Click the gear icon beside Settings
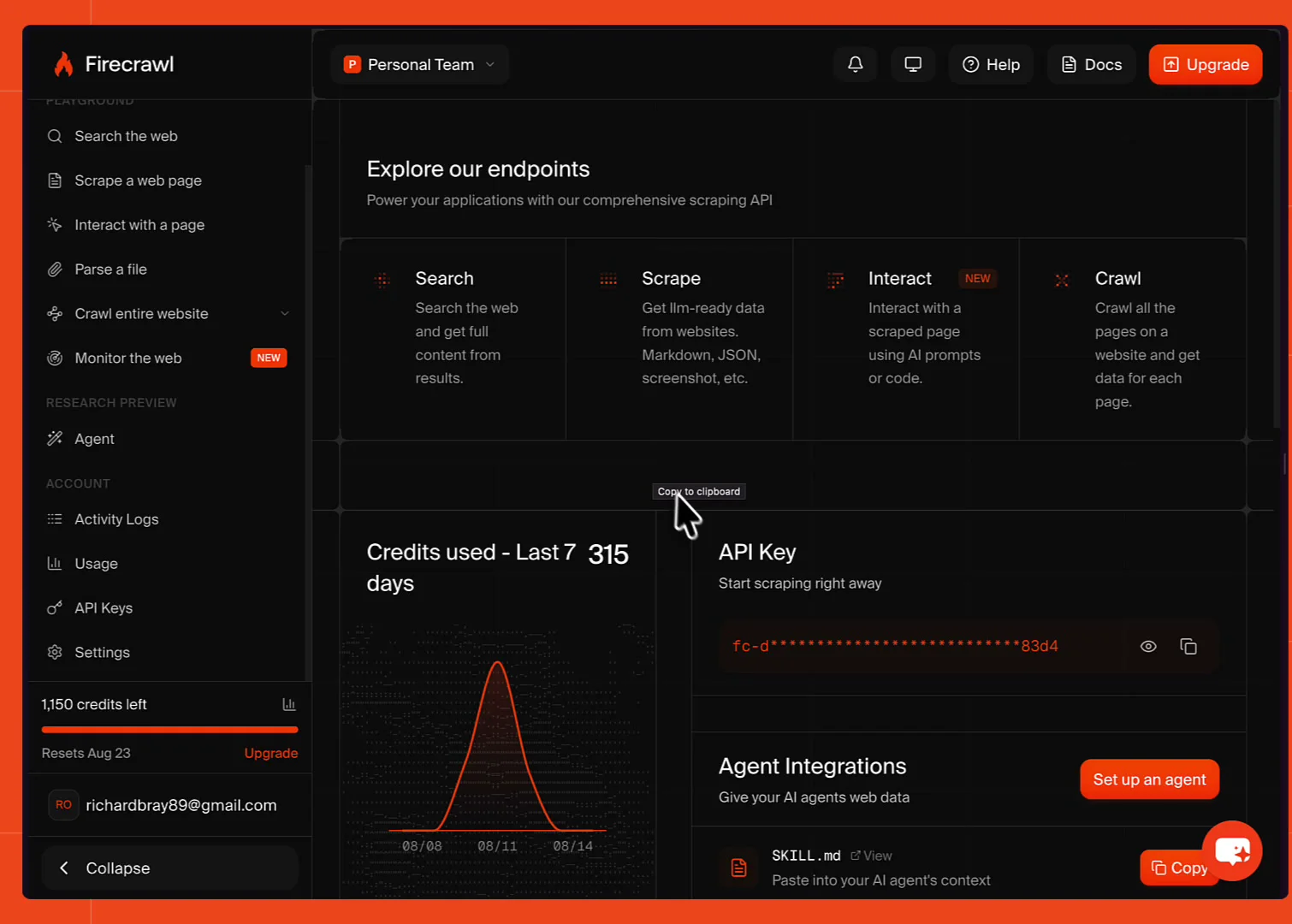 55,653
